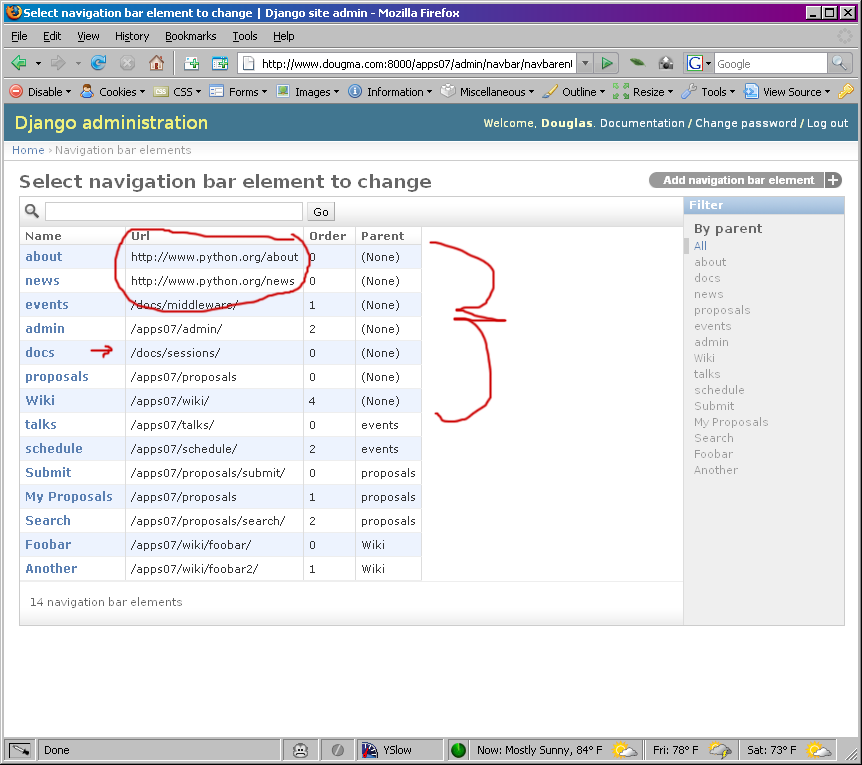Click the magnifier icon in the Google search box

(x=840, y=63)
